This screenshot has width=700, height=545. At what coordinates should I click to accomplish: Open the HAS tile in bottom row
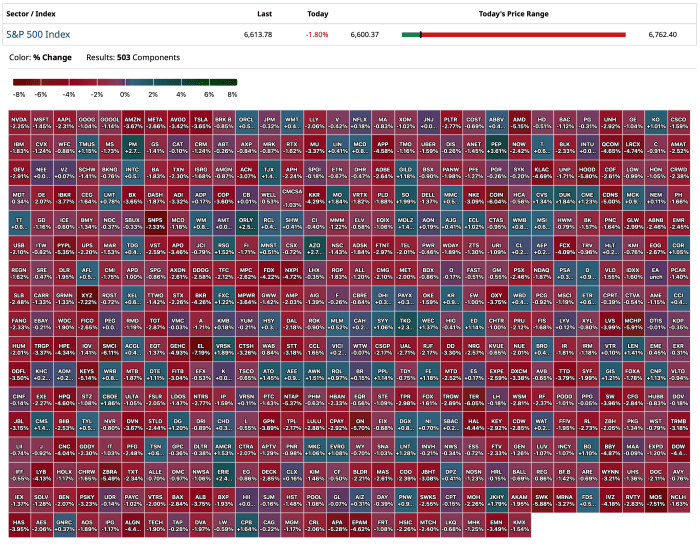[x=19, y=524]
